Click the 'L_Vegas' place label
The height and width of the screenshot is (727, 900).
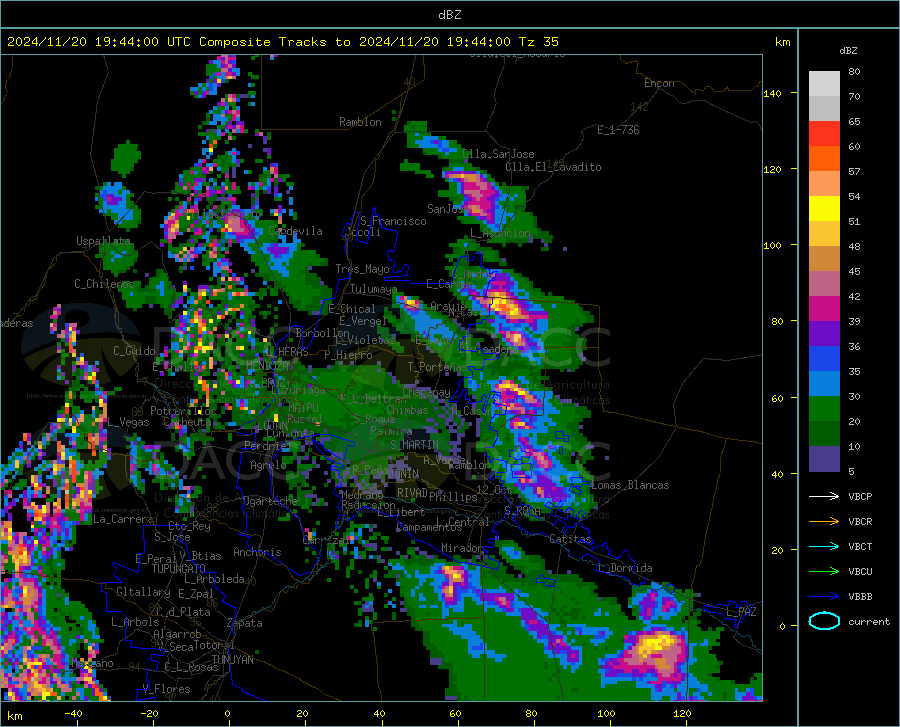pos(128,422)
